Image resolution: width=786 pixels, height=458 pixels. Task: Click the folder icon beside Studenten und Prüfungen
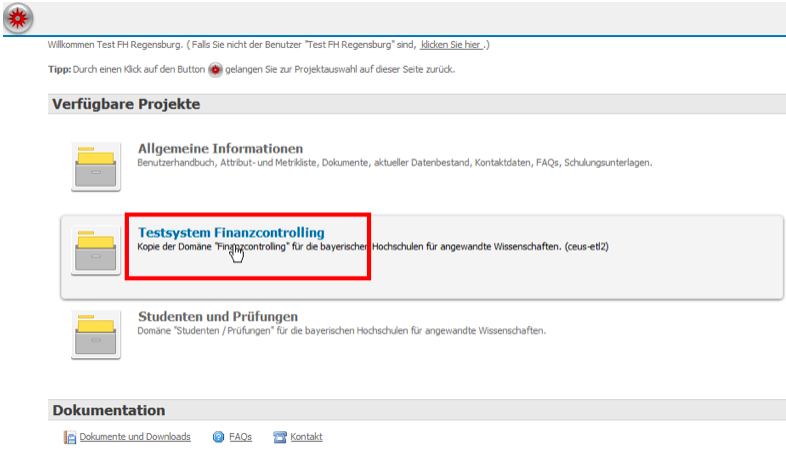click(96, 334)
